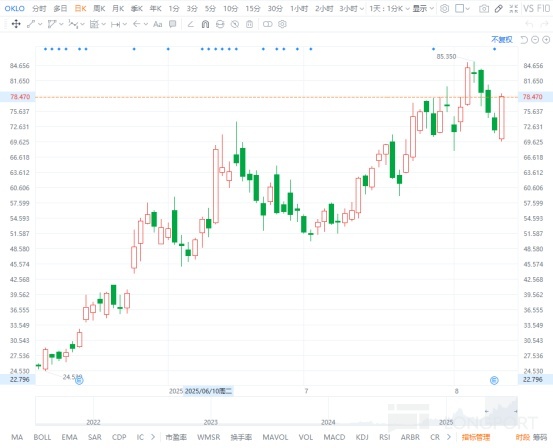Select the arrow annotation tool
The width and height of the screenshot is (553, 448).
pyautogui.click(x=136, y=24)
